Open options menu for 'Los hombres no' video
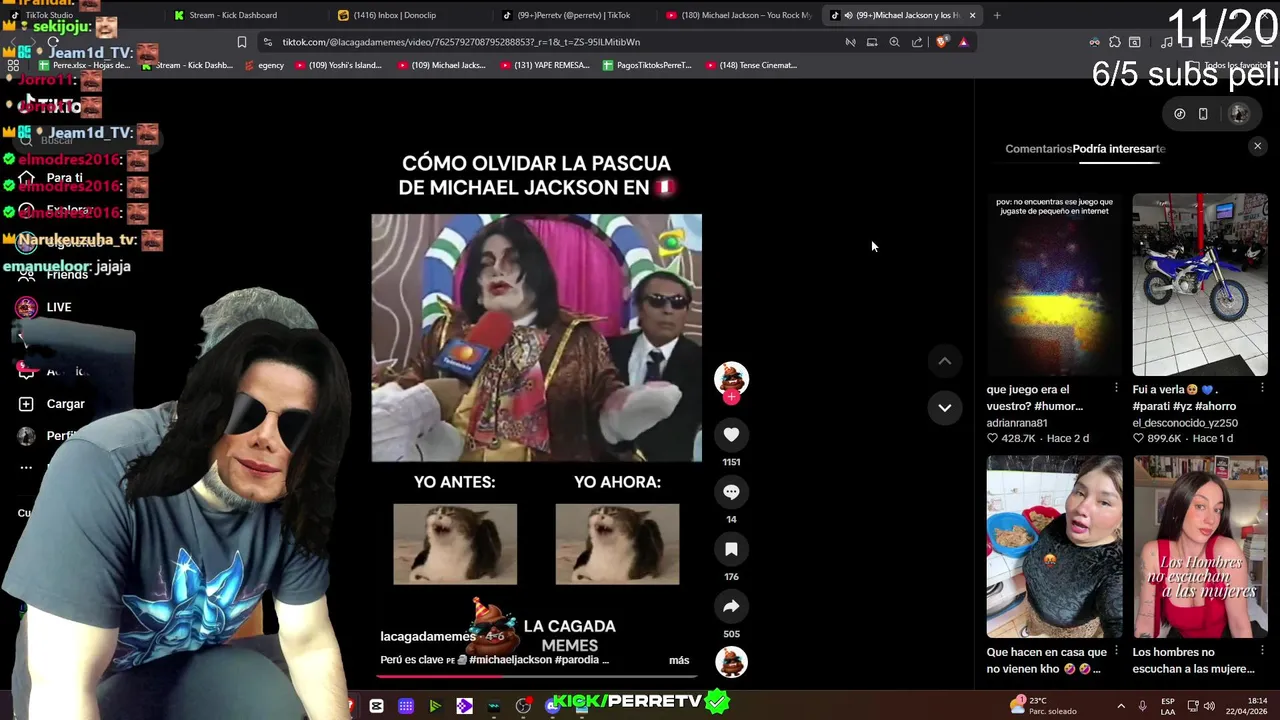Screen dimensions: 1280x720 [x=1262, y=650]
